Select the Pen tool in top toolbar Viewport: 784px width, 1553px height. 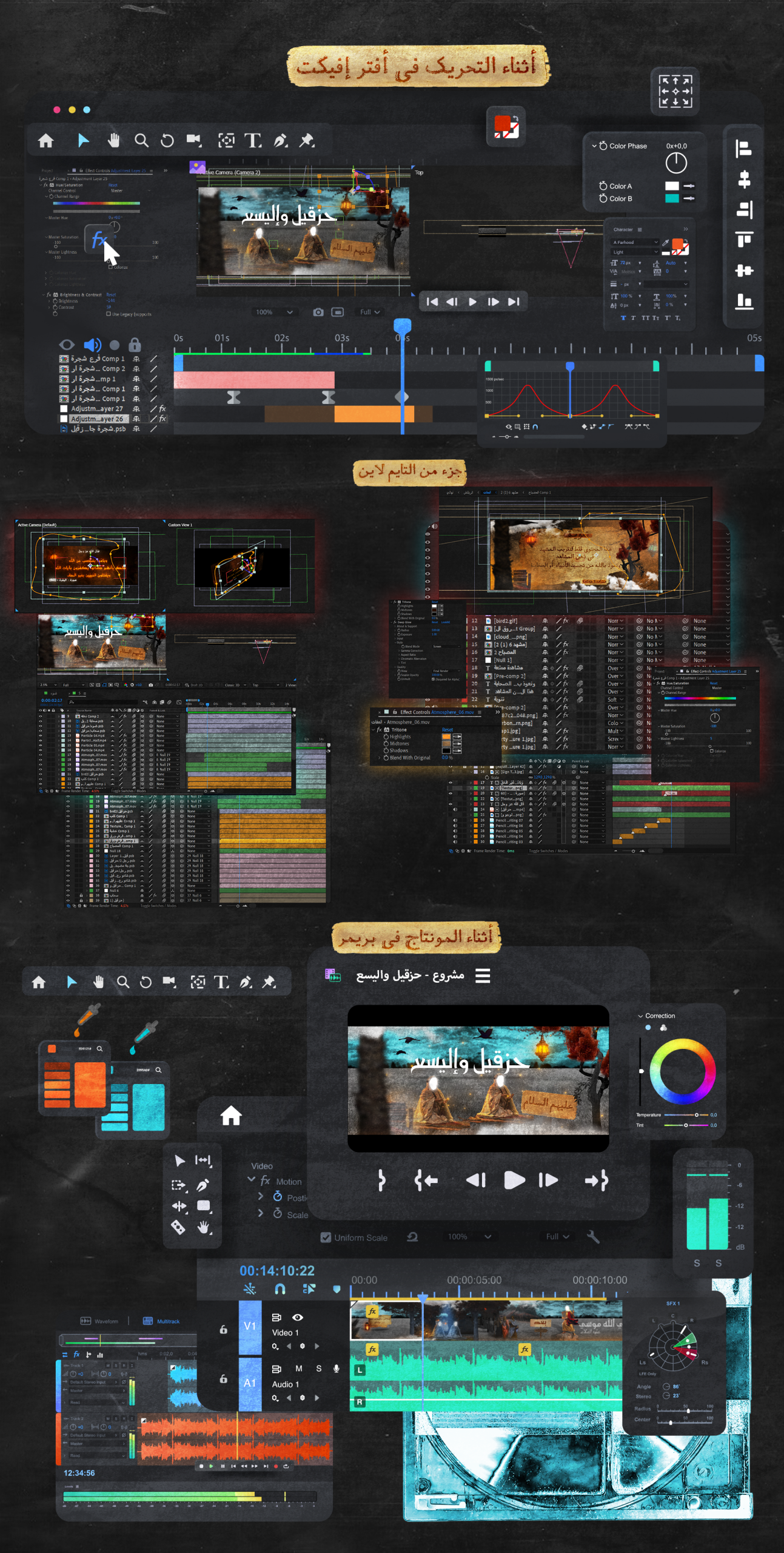click(280, 141)
